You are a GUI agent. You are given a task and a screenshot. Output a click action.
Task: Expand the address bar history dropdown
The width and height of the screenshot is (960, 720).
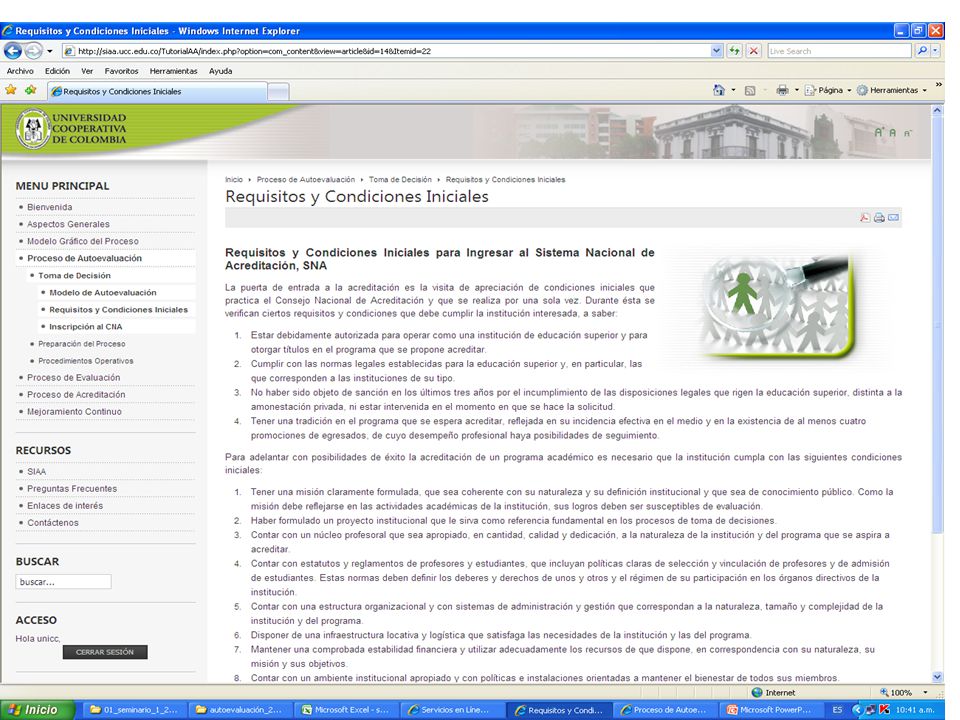click(x=717, y=51)
